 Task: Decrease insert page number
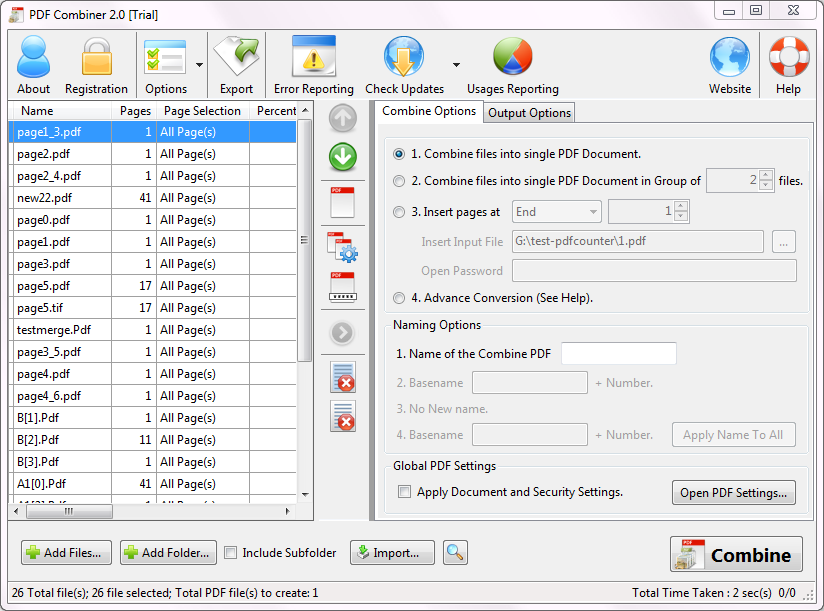pyautogui.click(x=681, y=216)
